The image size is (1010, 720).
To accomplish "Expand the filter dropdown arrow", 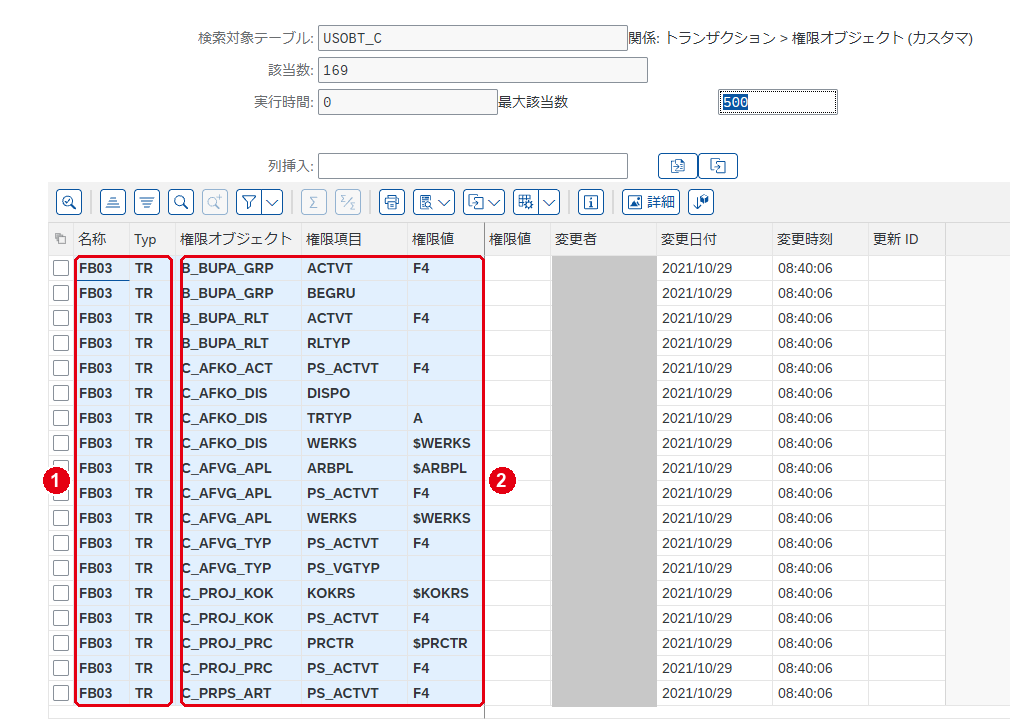I will pos(272,202).
